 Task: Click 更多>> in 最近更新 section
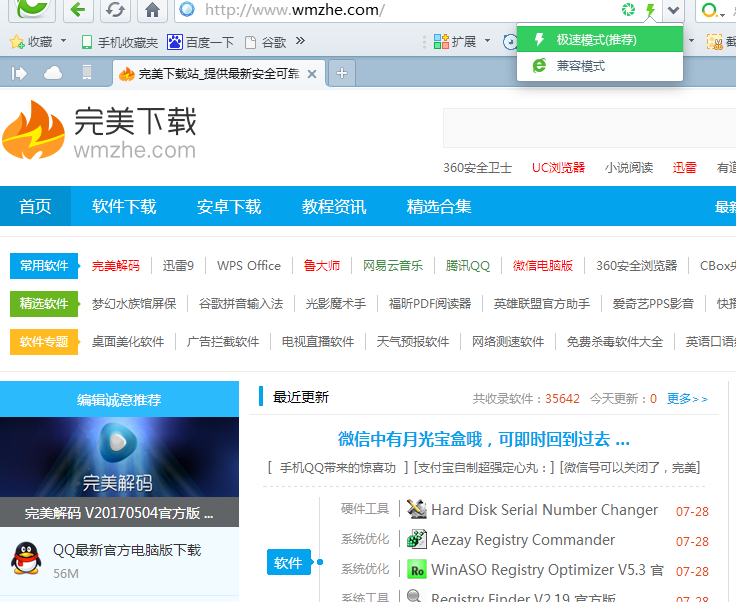(687, 399)
